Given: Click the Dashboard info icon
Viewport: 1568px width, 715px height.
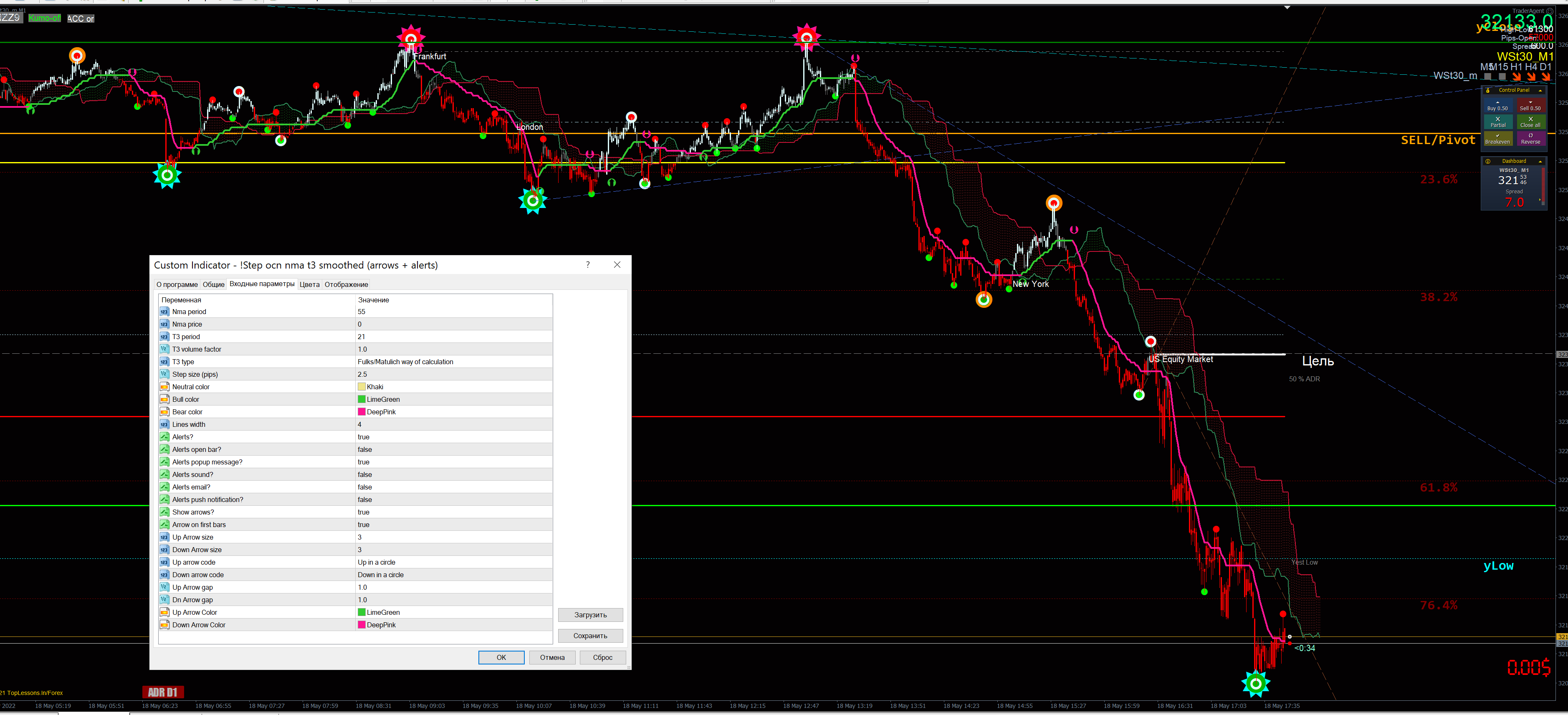Looking at the screenshot, I should point(1488,161).
